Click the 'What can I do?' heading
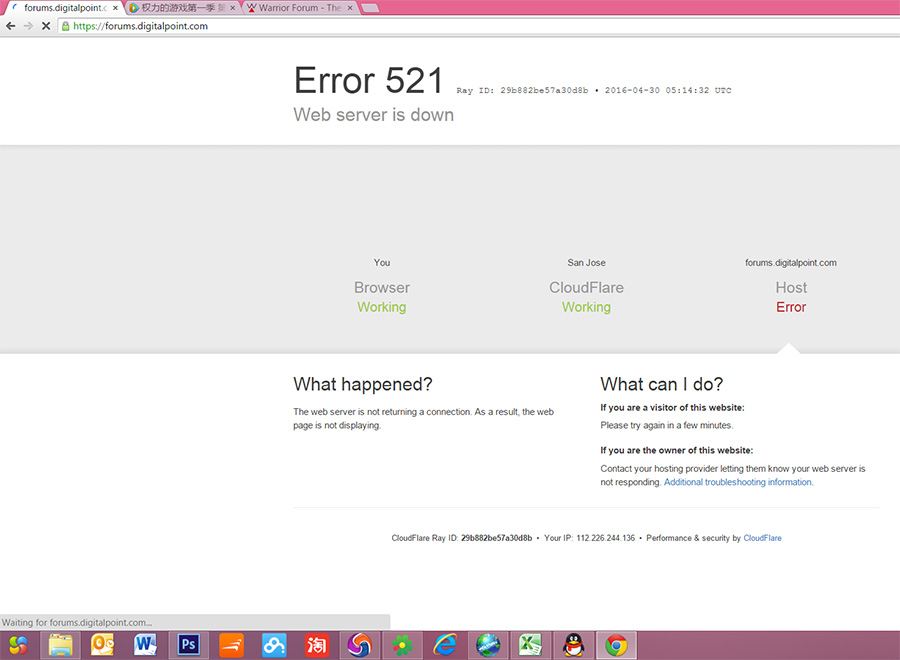This screenshot has height=660, width=900. coord(661,384)
